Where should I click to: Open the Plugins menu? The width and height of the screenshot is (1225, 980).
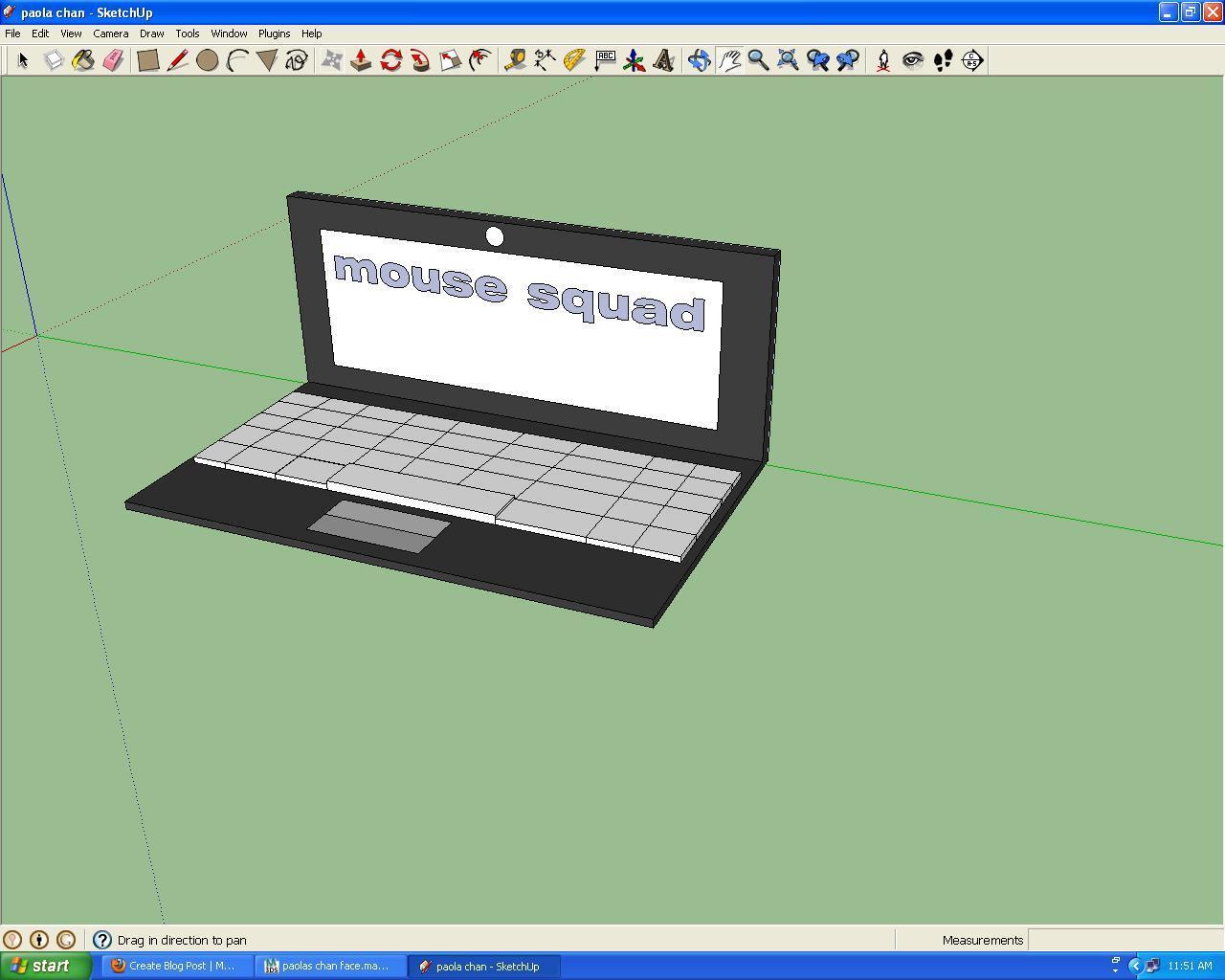tap(274, 33)
